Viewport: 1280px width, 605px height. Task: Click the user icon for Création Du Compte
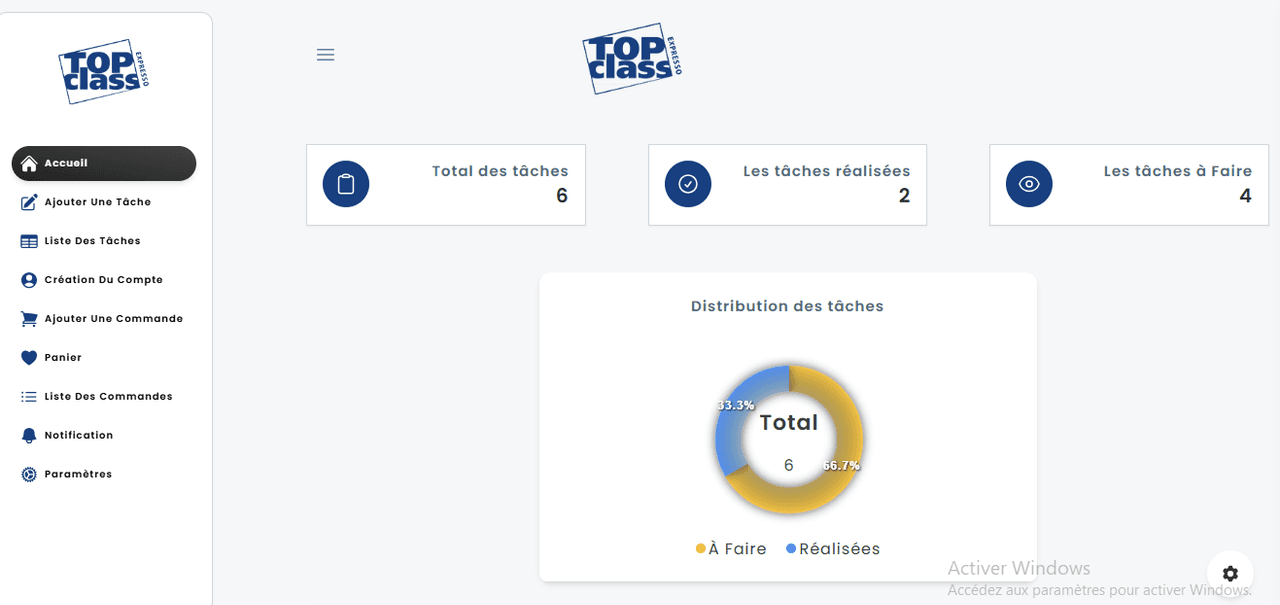coord(29,280)
